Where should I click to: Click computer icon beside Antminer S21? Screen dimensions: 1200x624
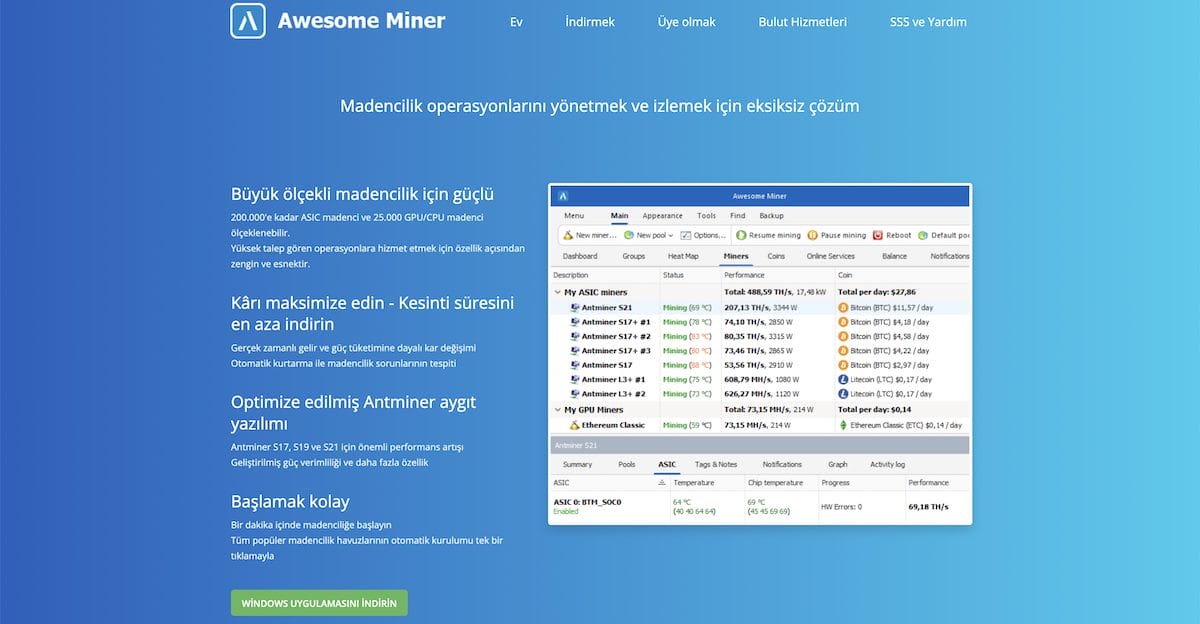(575, 308)
